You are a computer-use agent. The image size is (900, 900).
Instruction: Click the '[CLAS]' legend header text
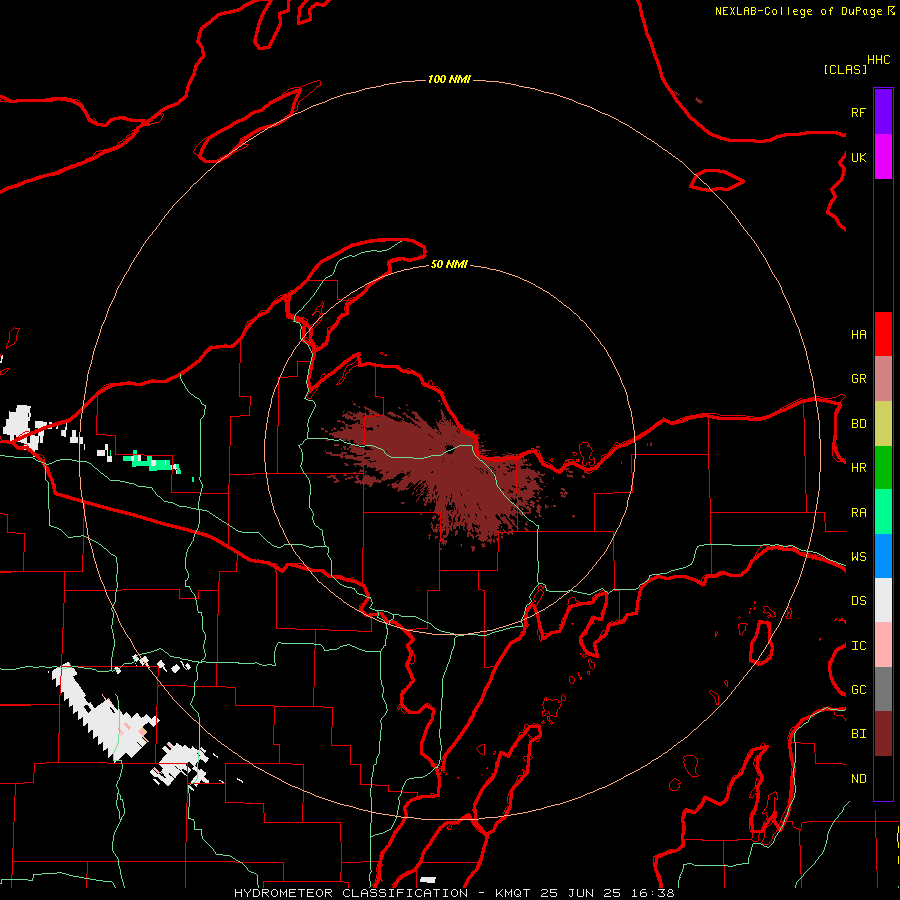pos(845,69)
